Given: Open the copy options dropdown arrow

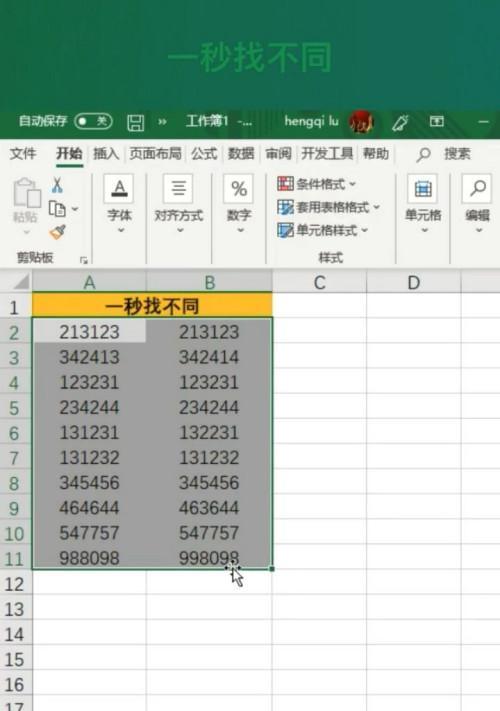Looking at the screenshot, I should tap(75, 209).
